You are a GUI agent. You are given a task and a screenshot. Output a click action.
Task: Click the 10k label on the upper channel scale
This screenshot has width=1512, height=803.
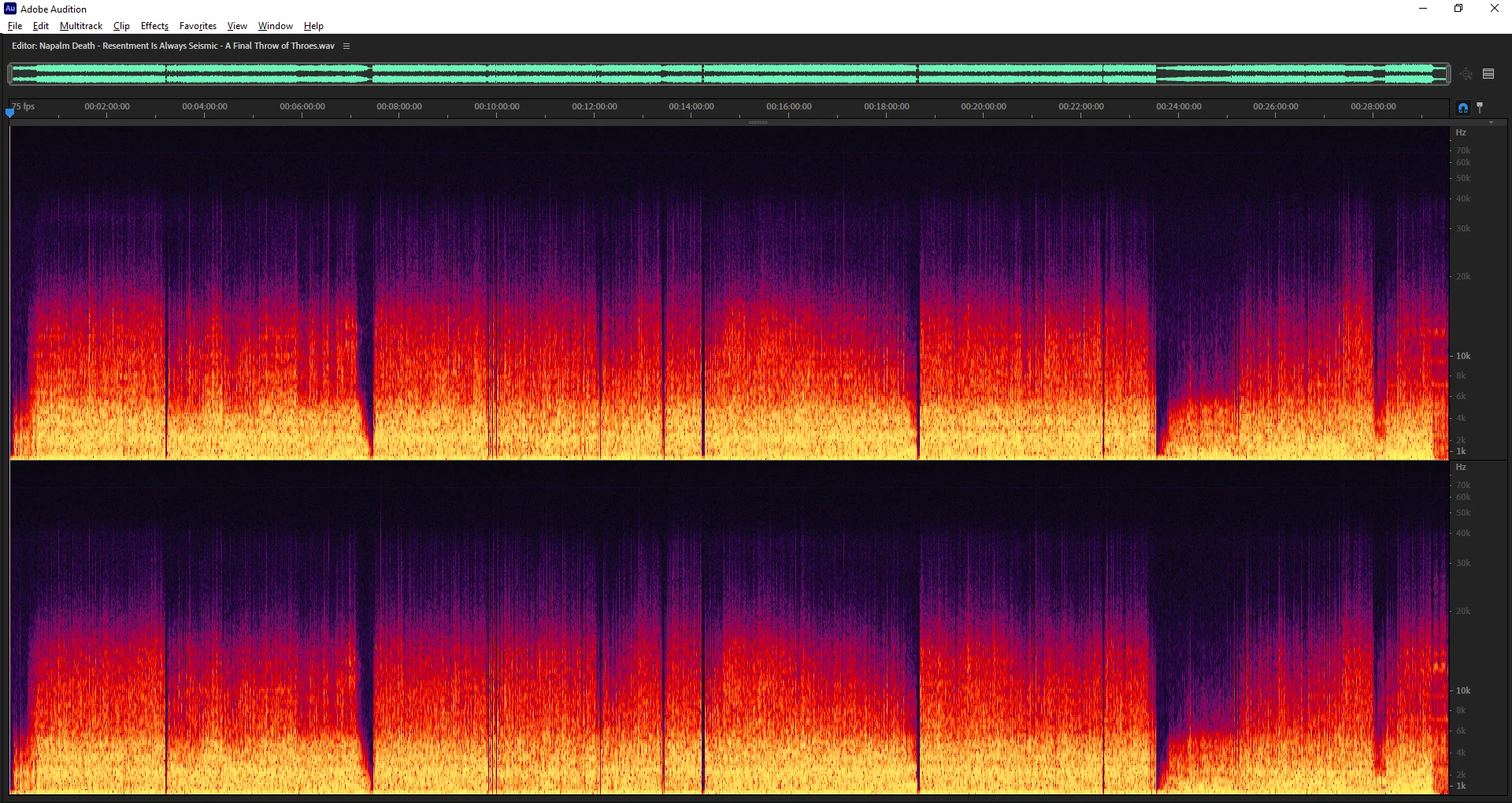(x=1463, y=356)
